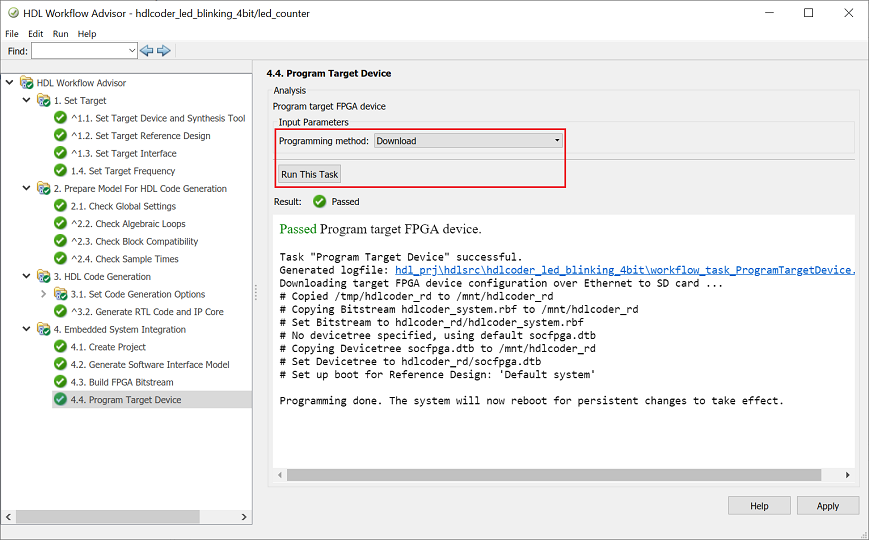Collapse the Embedded System Integration node

(27, 329)
